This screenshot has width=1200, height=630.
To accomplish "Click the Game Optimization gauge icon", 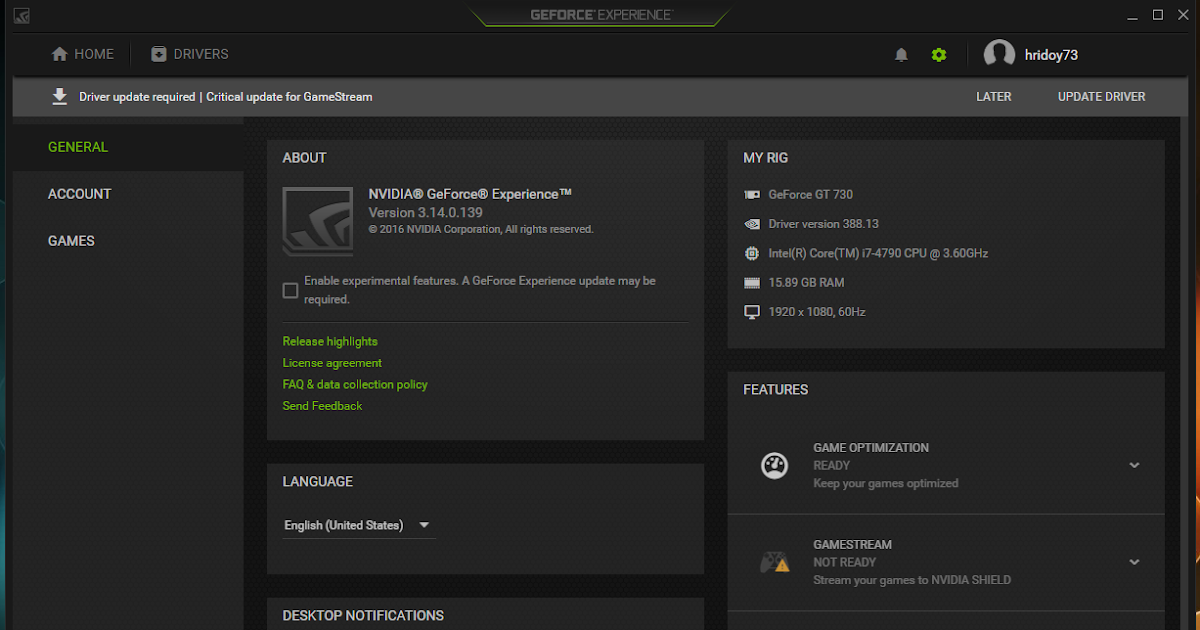I will point(775,465).
